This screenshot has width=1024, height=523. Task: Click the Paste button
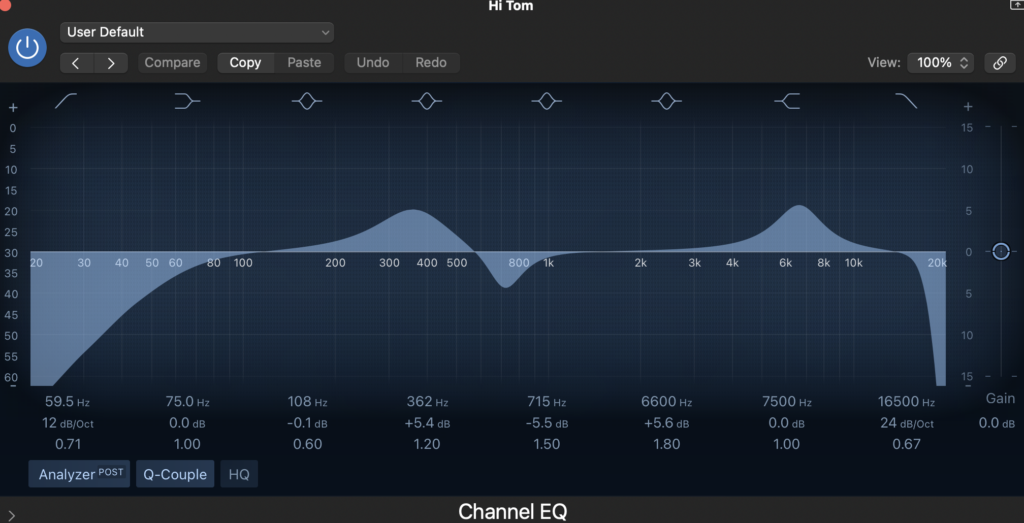pos(304,62)
